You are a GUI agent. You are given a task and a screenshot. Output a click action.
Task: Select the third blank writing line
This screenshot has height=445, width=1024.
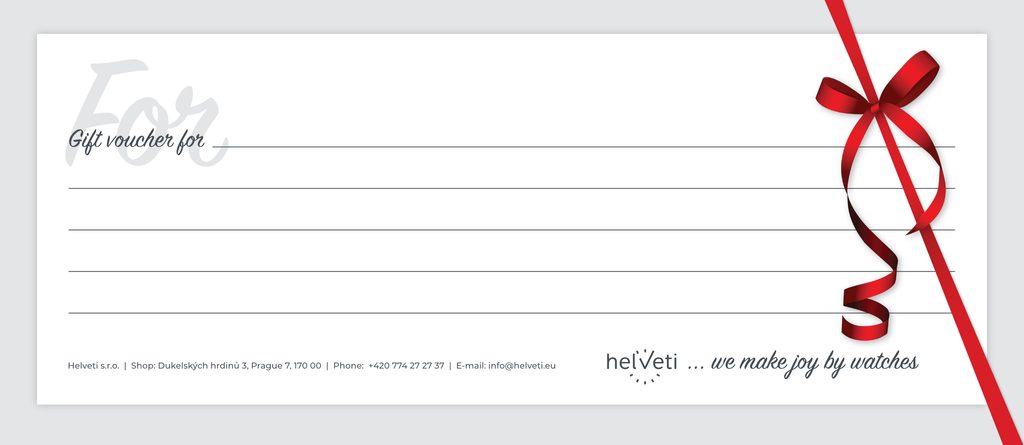tap(450, 229)
